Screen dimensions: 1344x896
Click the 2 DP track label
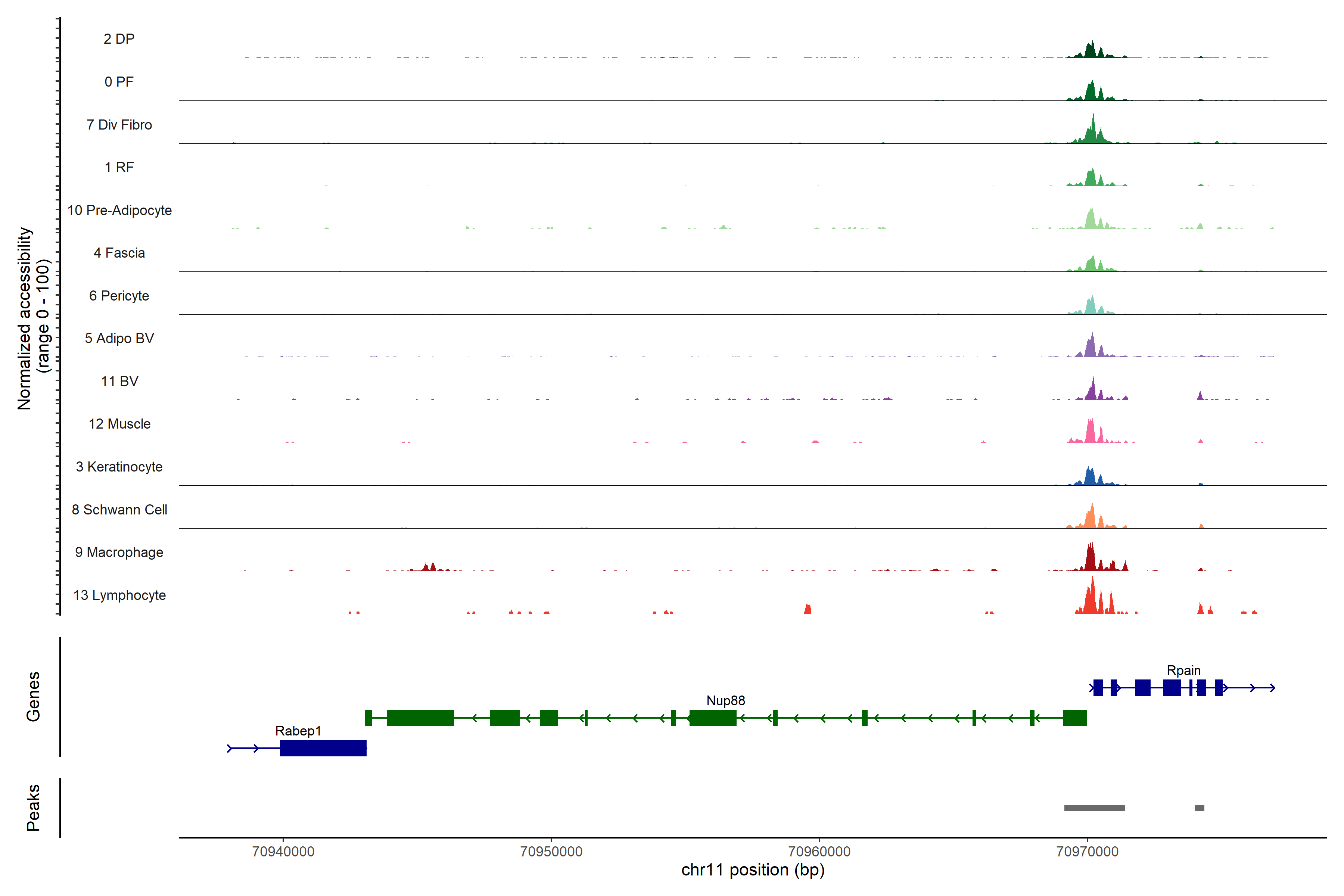pos(119,39)
